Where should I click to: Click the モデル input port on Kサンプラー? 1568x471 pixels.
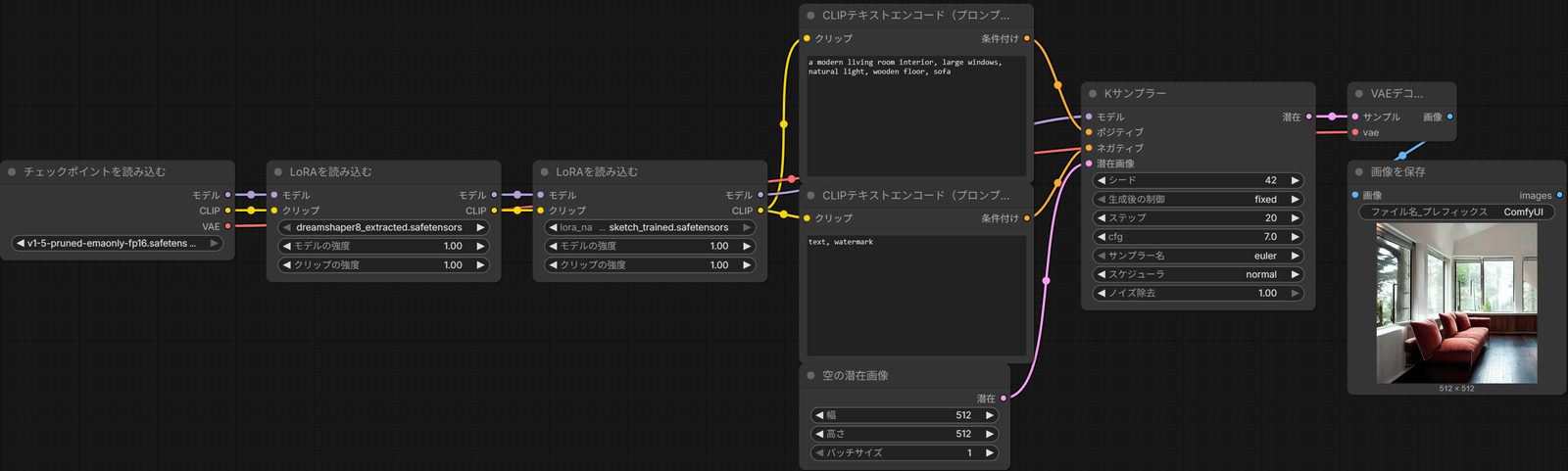(1089, 117)
